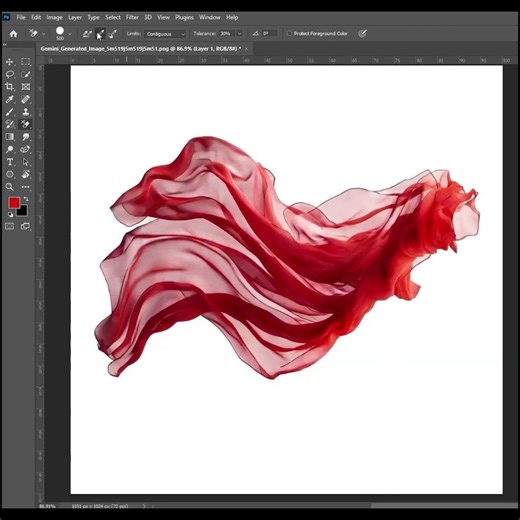
Task: Click the Home icon in options bar
Action: (13, 34)
